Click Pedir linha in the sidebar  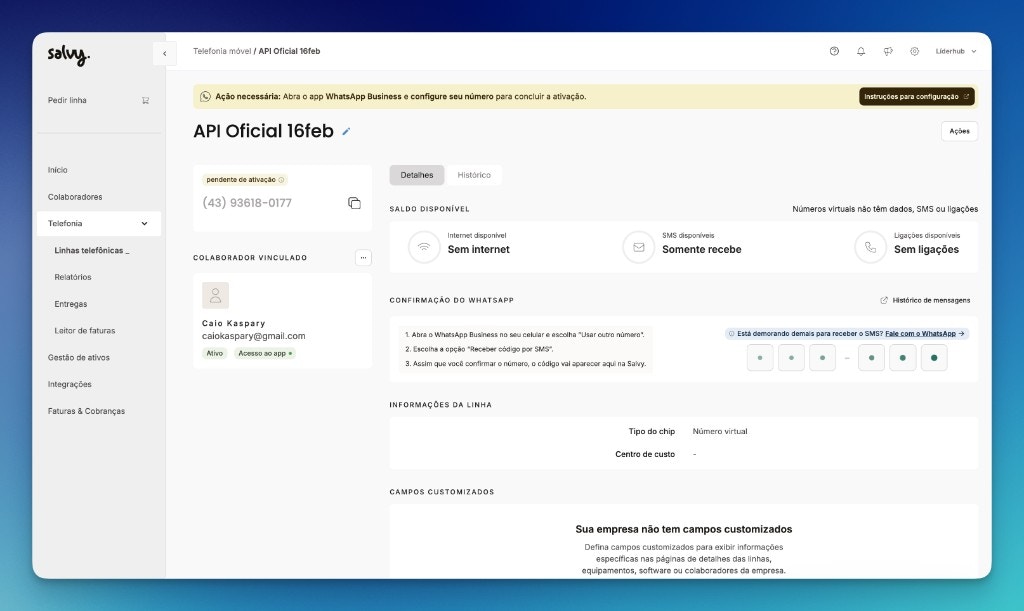click(x=67, y=100)
